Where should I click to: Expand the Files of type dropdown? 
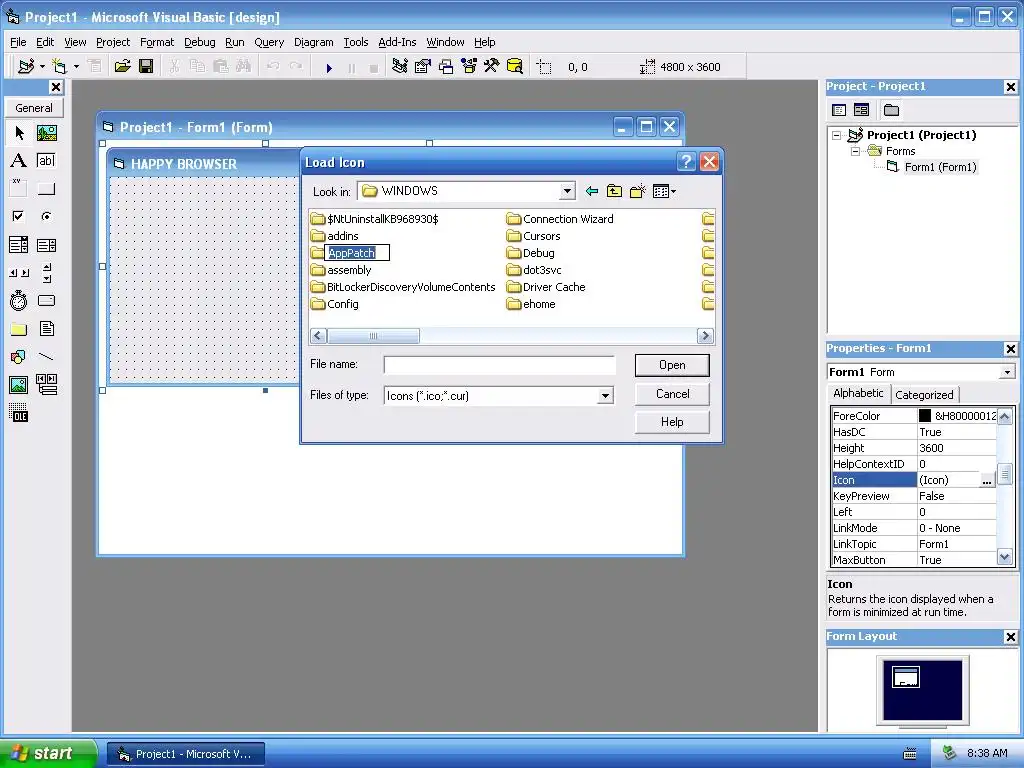[x=605, y=396]
